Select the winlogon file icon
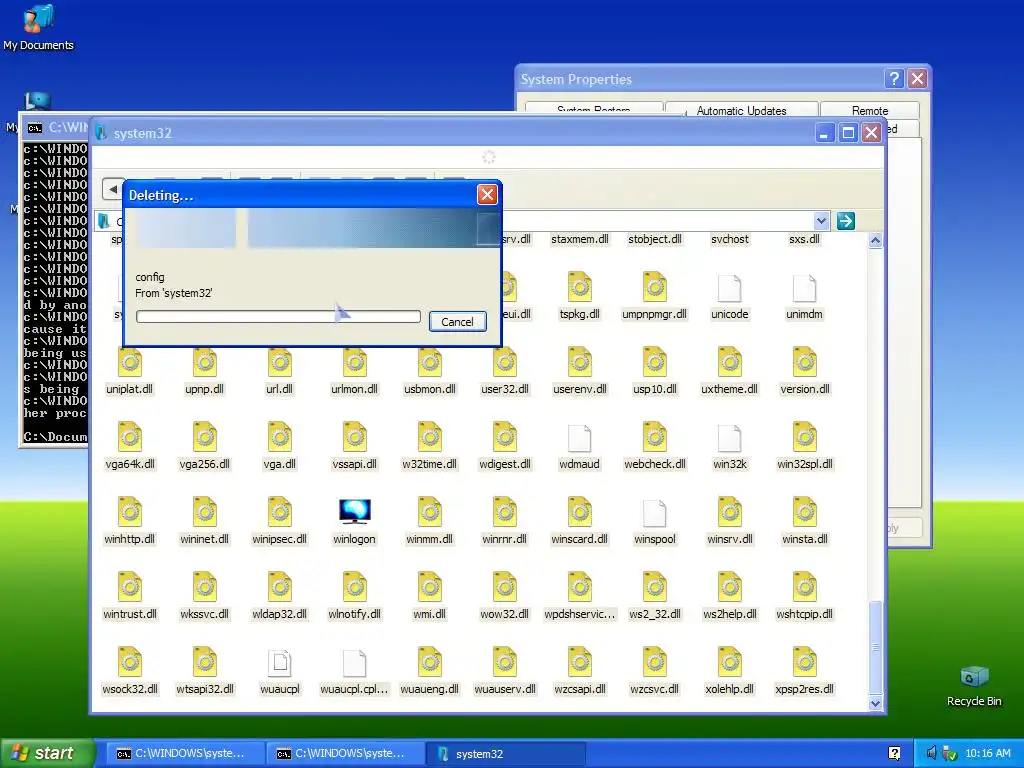Image resolution: width=1024 pixels, height=768 pixels. tap(355, 512)
